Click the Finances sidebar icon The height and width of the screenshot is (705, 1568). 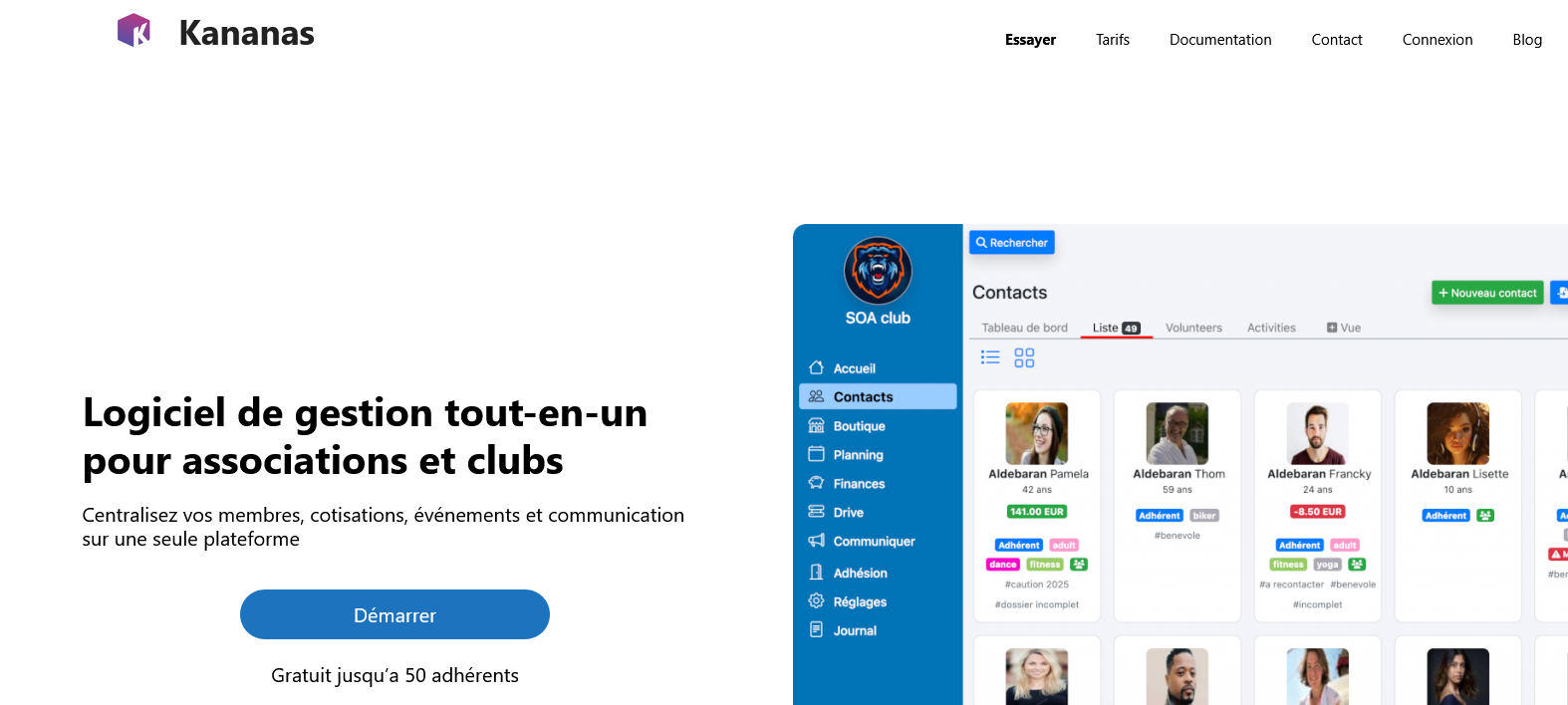[816, 483]
